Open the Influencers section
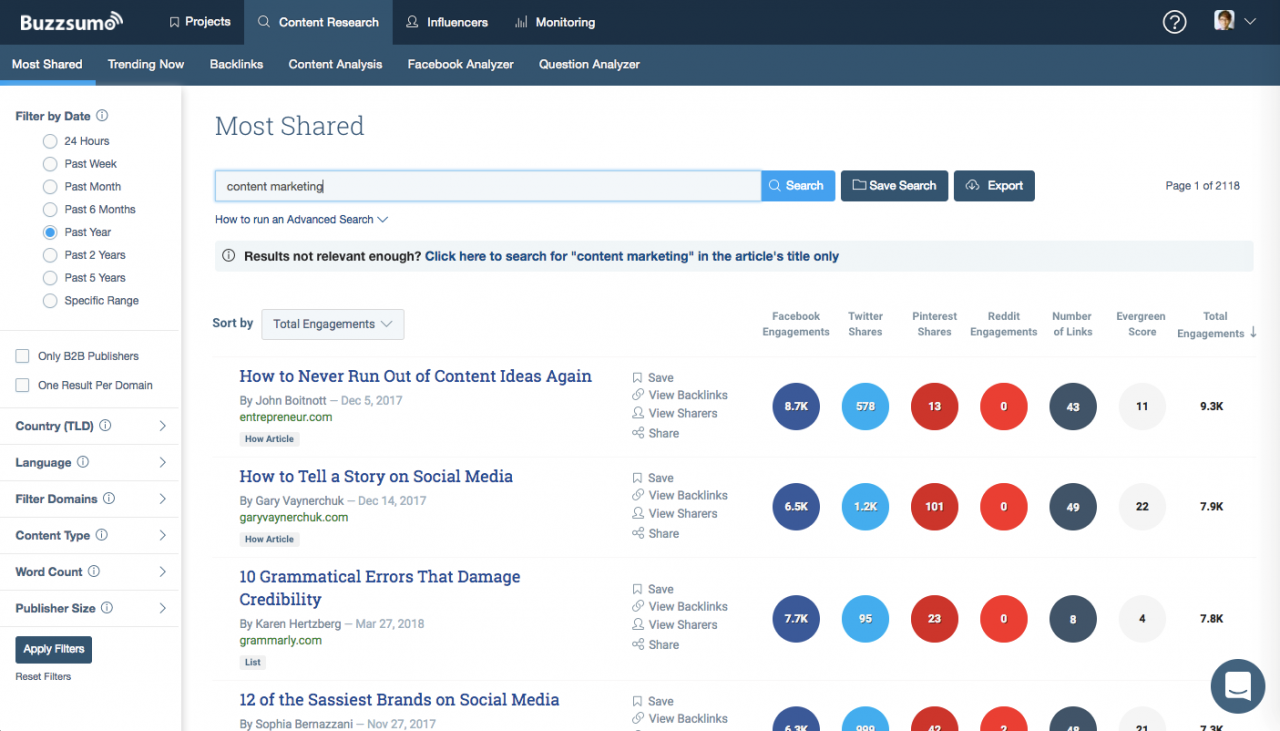1280x731 pixels. pos(447,22)
